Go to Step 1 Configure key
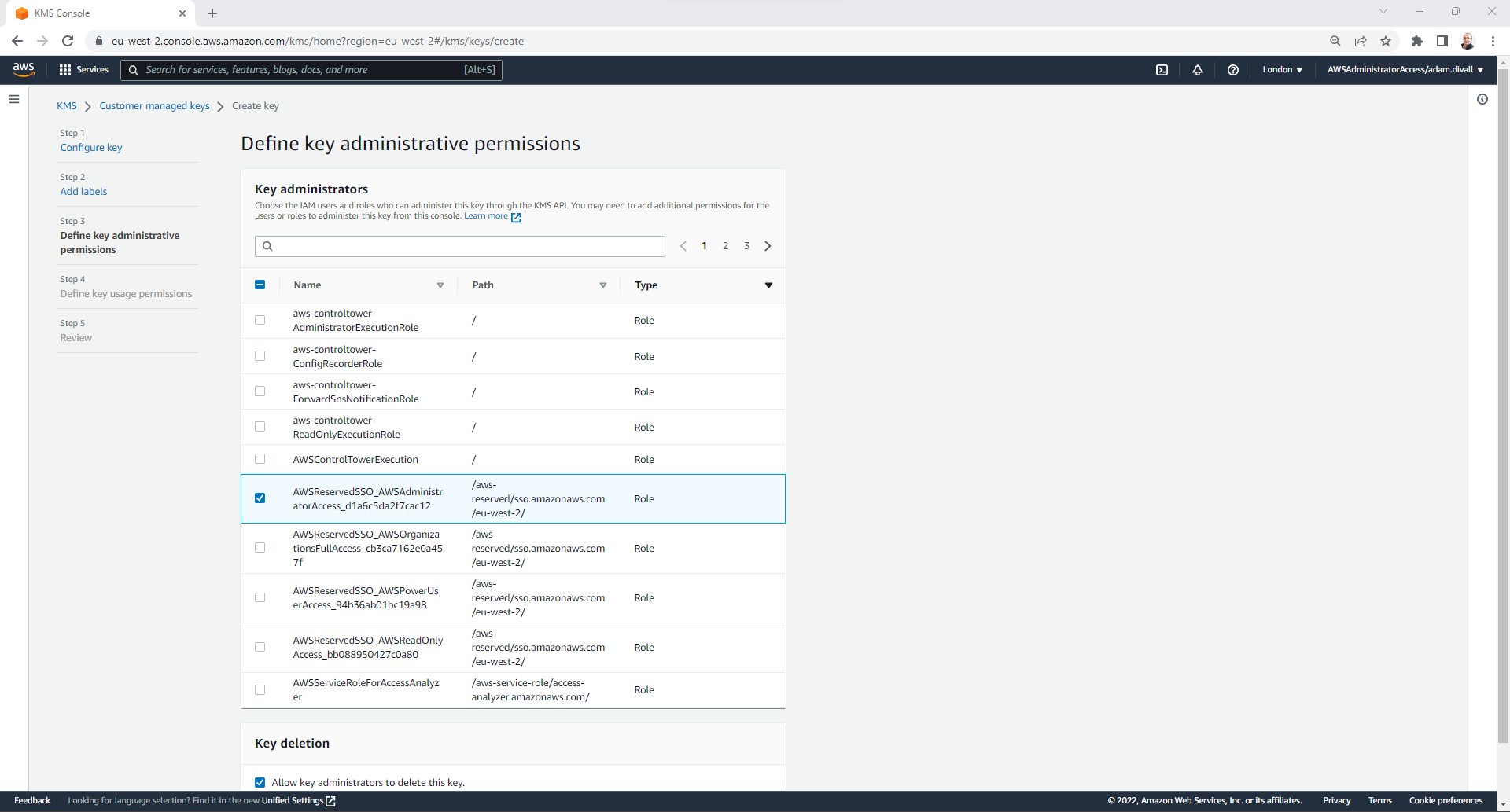Viewport: 1510px width, 812px height. pyautogui.click(x=91, y=148)
